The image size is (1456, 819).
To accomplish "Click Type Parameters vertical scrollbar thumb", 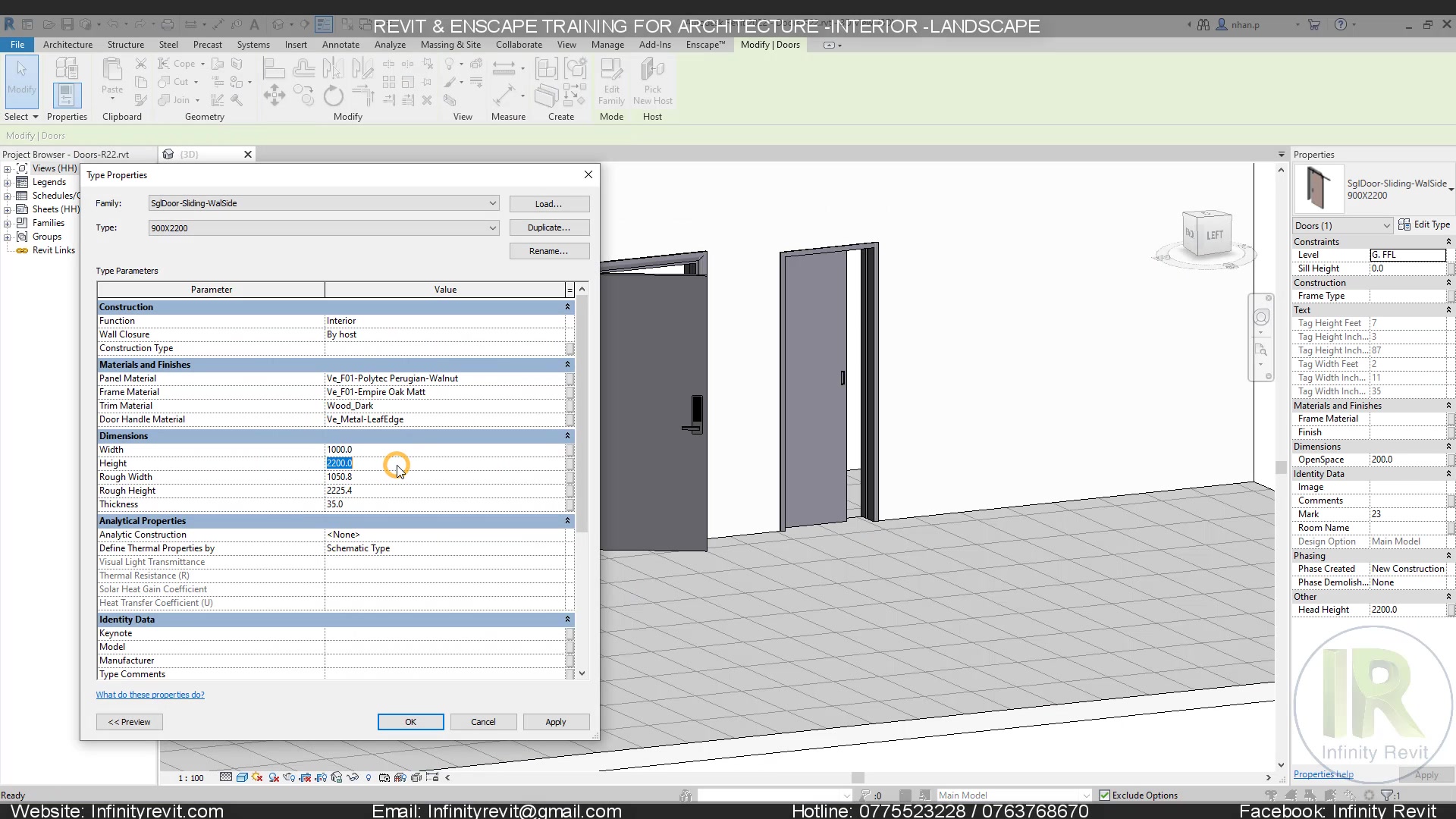I will (x=582, y=413).
